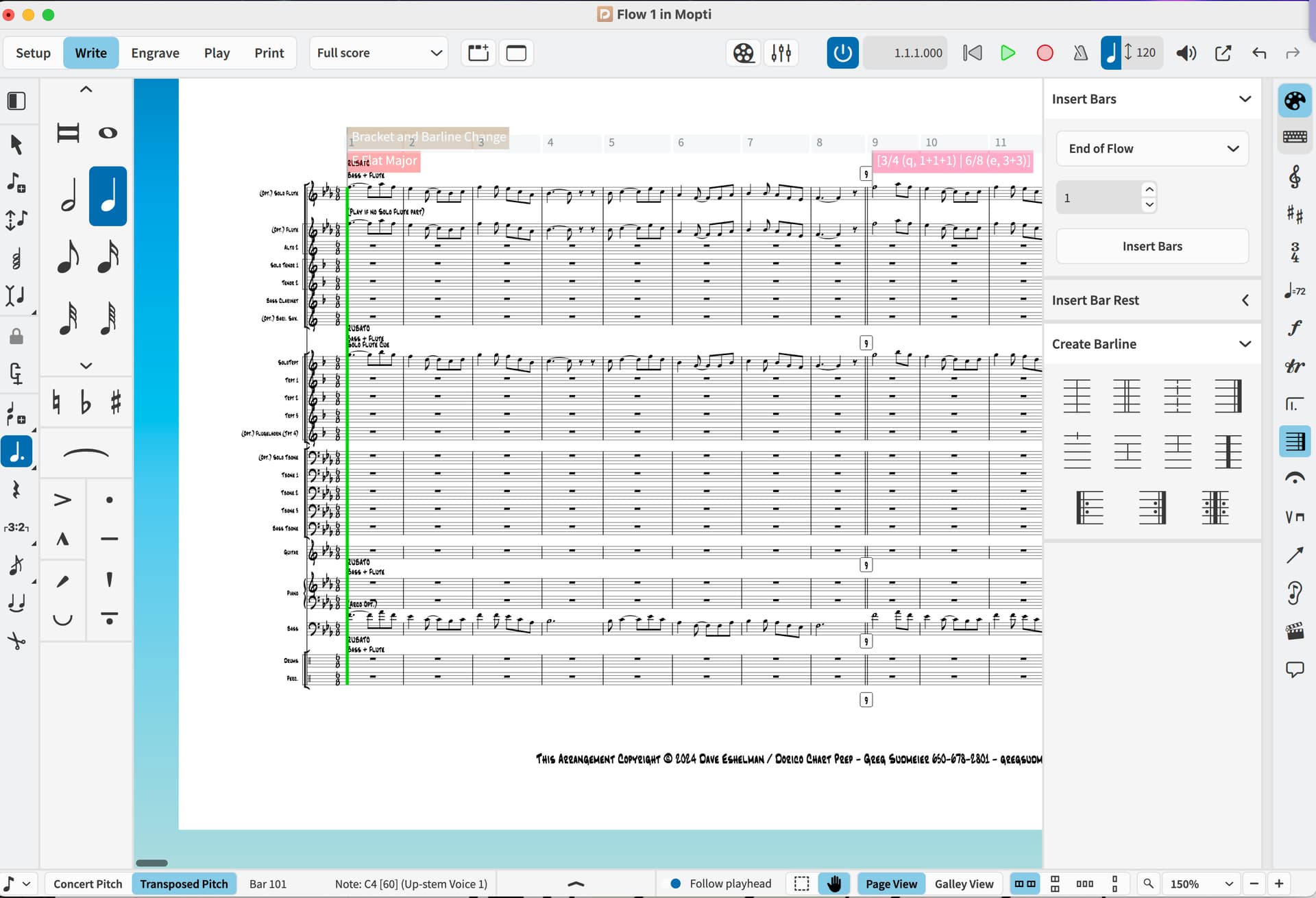Open the Dynamics panel icon
Image resolution: width=1316 pixels, height=898 pixels.
coord(1294,328)
